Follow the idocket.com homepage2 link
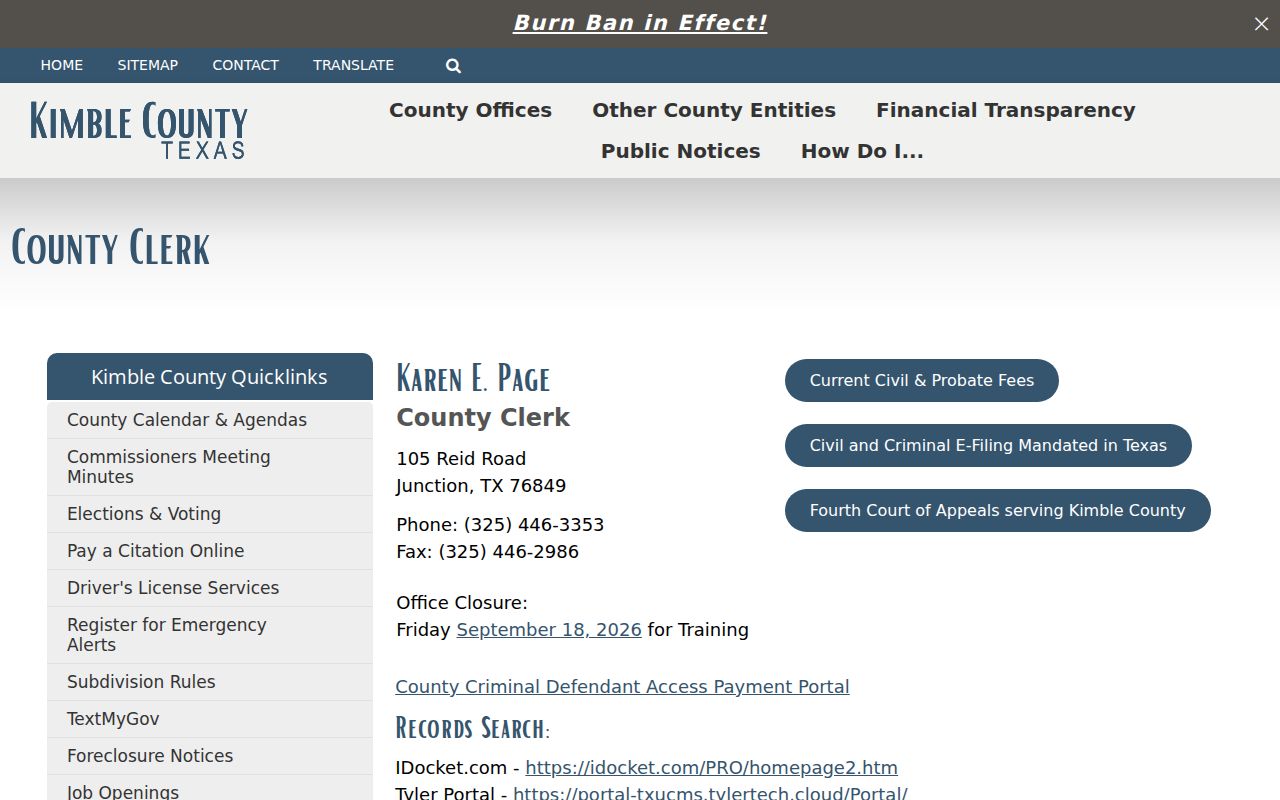This screenshot has width=1280, height=800. [711, 768]
